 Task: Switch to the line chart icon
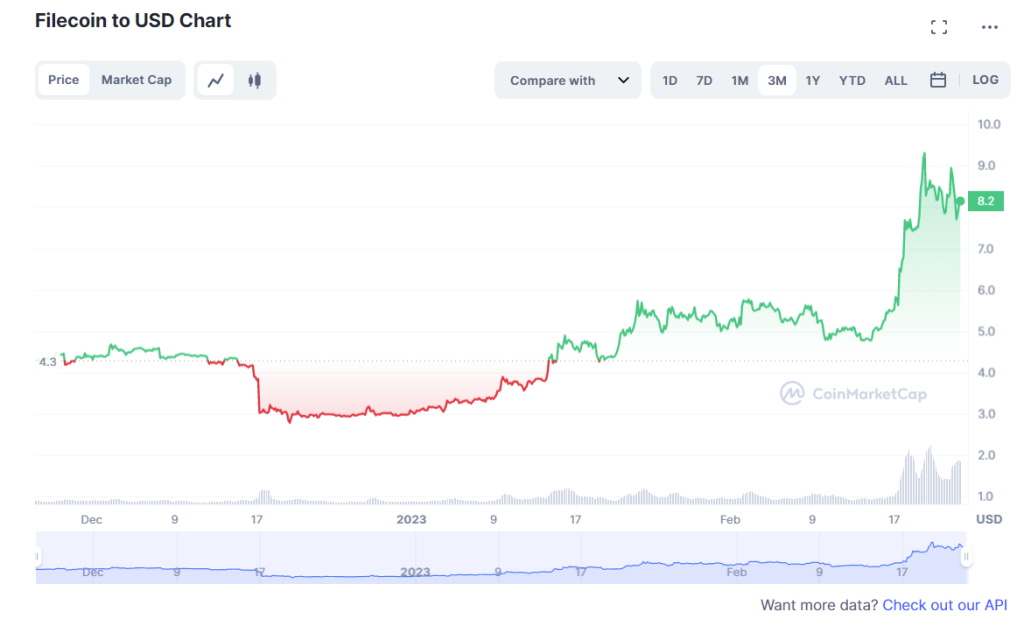click(216, 80)
